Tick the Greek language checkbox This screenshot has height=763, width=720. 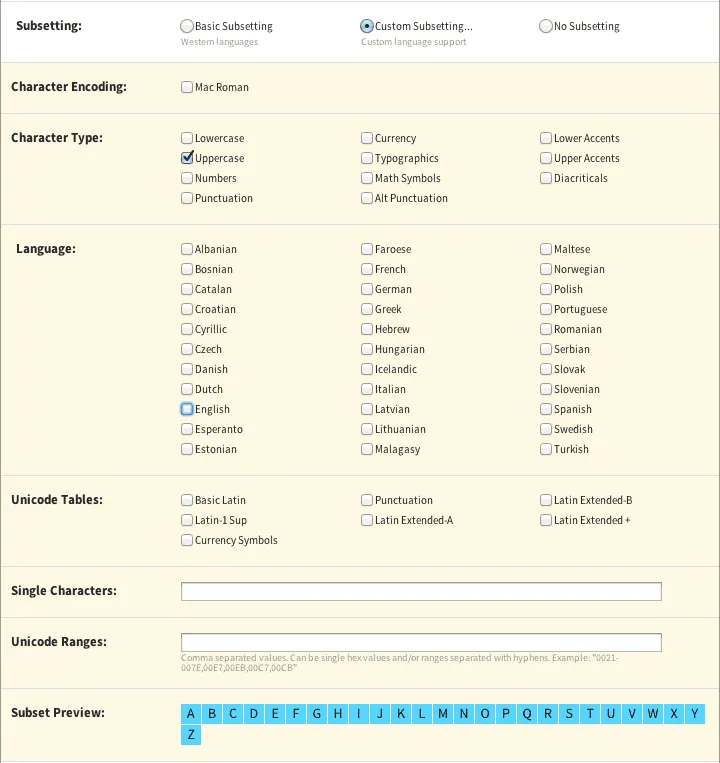pyautogui.click(x=367, y=310)
